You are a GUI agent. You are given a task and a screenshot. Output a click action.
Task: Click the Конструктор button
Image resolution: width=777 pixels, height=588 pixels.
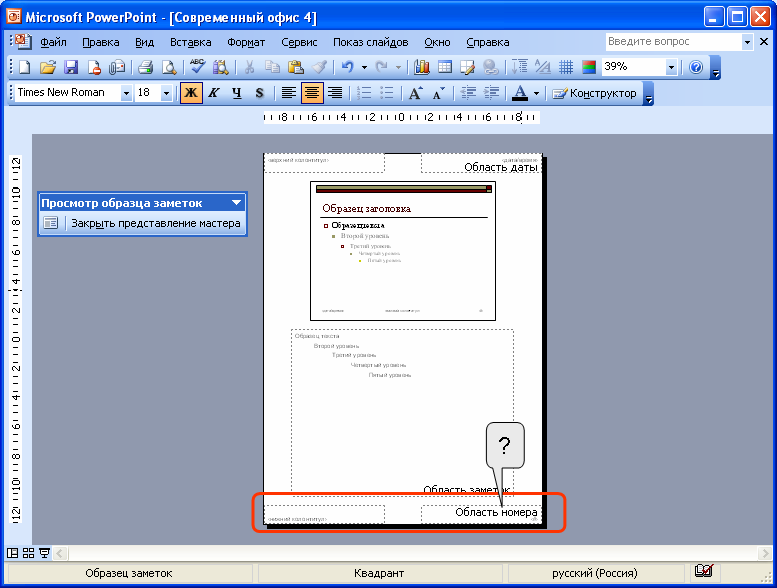[595, 93]
